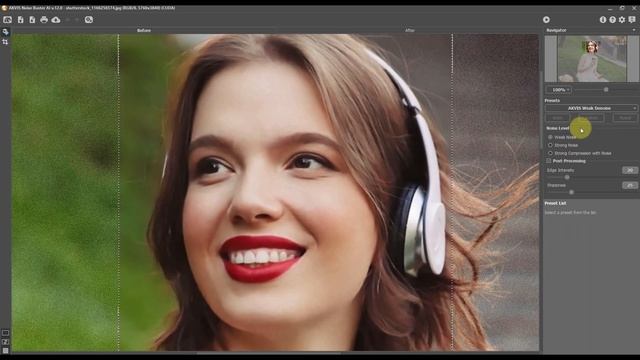This screenshot has height=360, width=640.
Task: Click the greyed-out Undo arrow
Action: 68,20
